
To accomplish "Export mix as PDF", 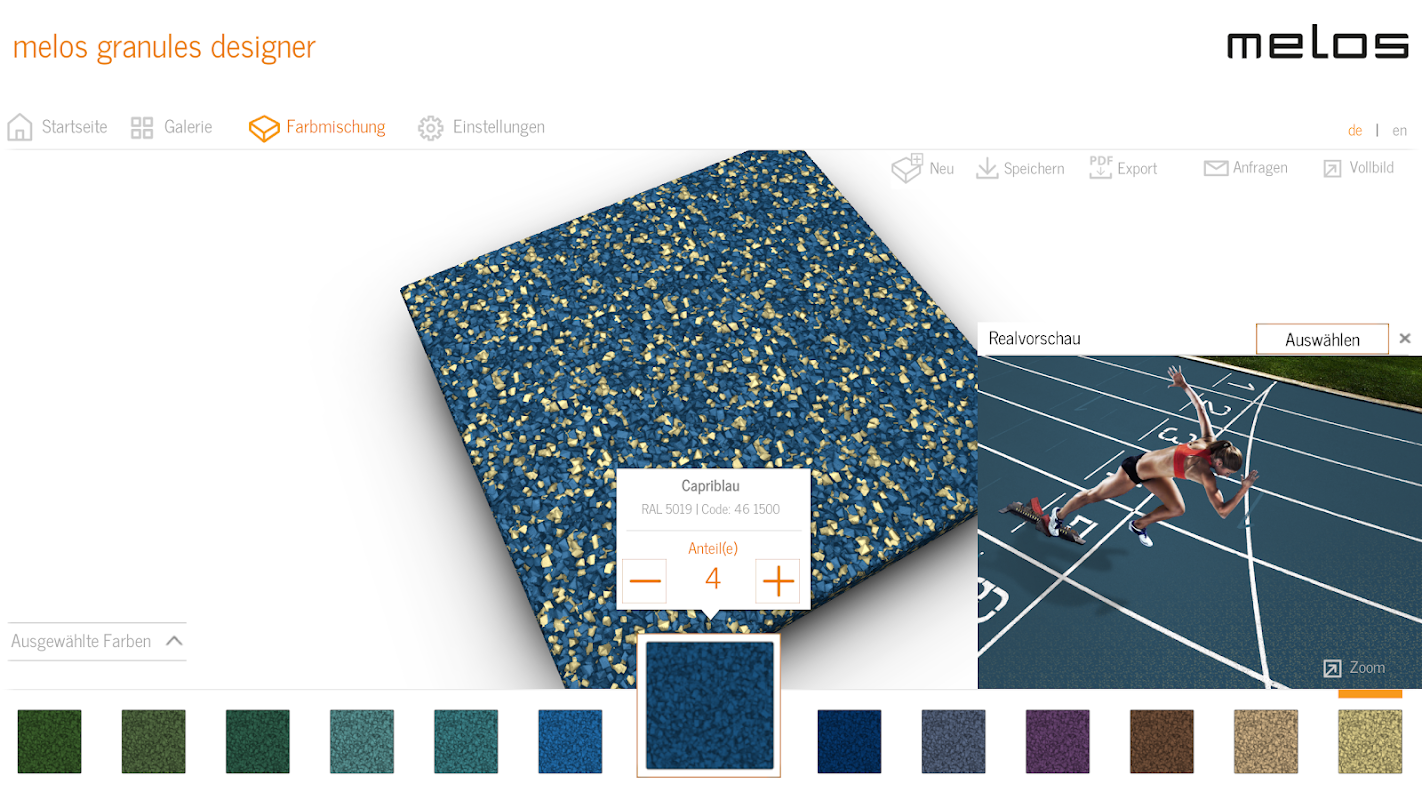I will click(x=1101, y=167).
